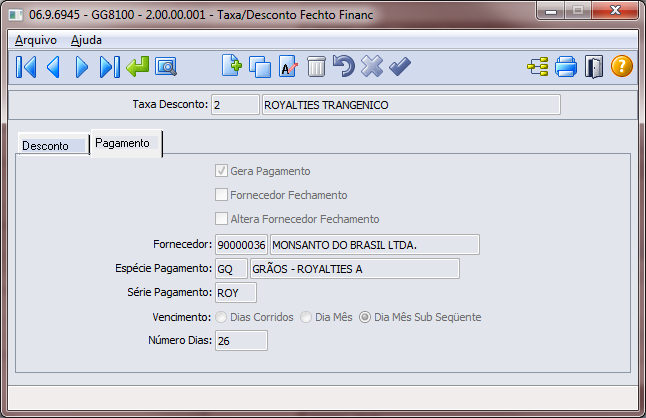Go to the next record
The image size is (646, 418).
(82, 67)
